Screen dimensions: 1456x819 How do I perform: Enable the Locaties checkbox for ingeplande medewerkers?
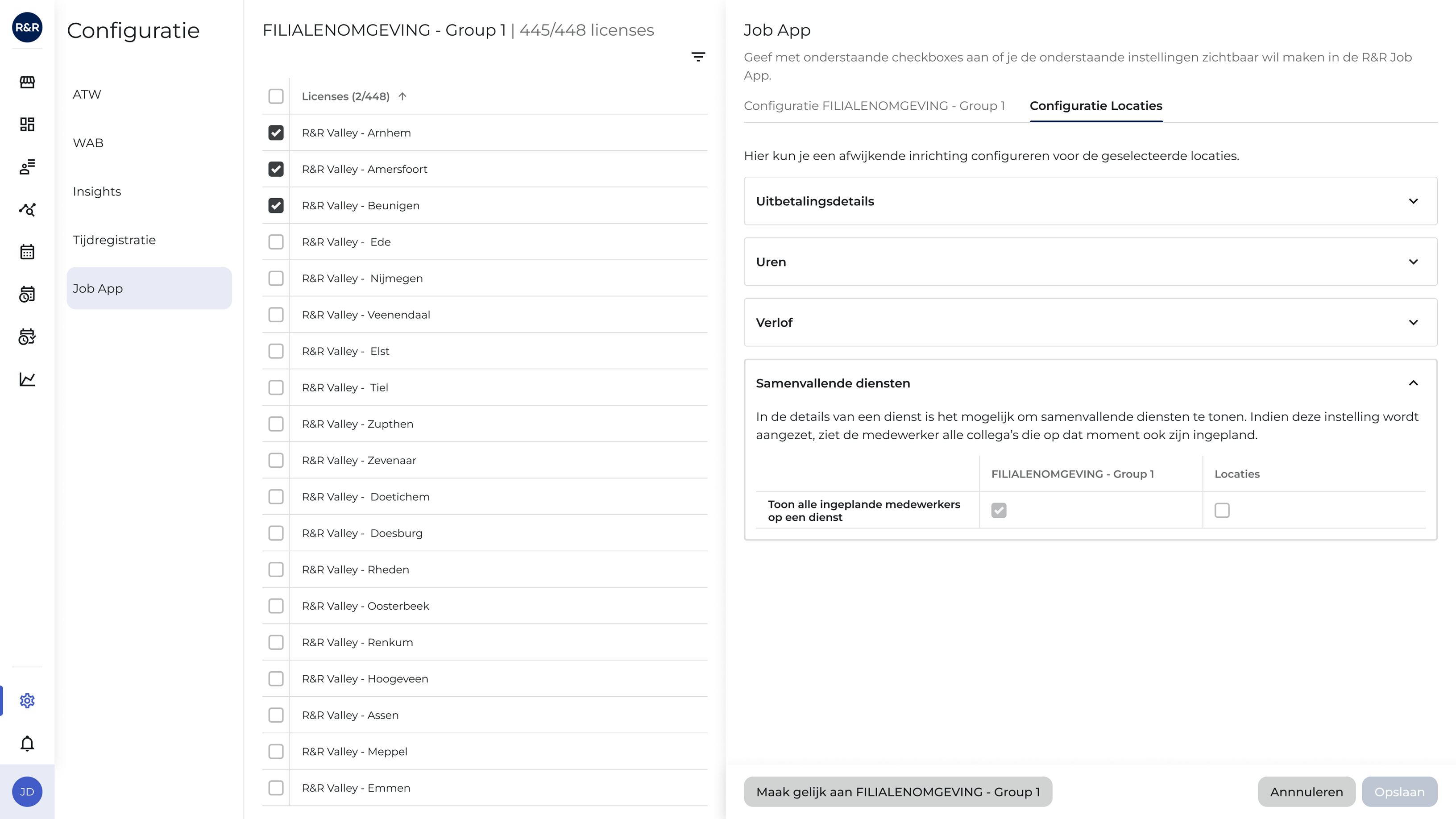click(x=1223, y=511)
